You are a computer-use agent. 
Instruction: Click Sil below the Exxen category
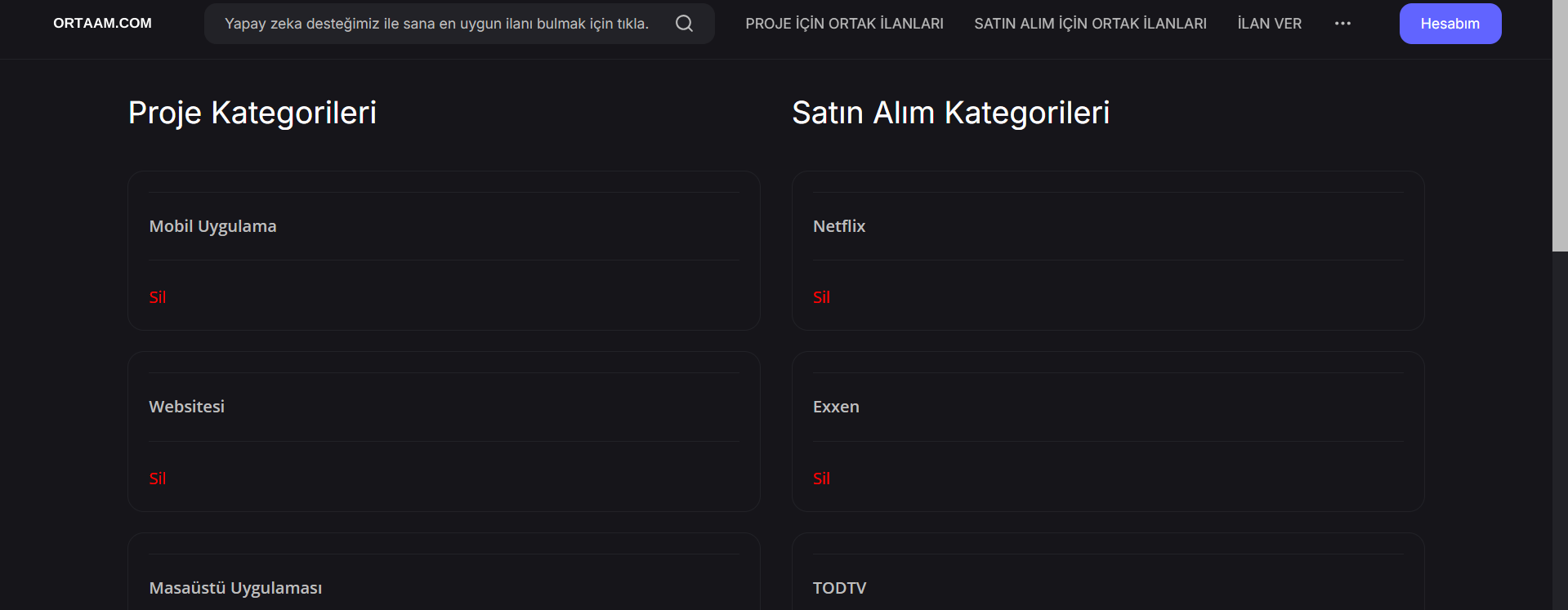coord(821,479)
